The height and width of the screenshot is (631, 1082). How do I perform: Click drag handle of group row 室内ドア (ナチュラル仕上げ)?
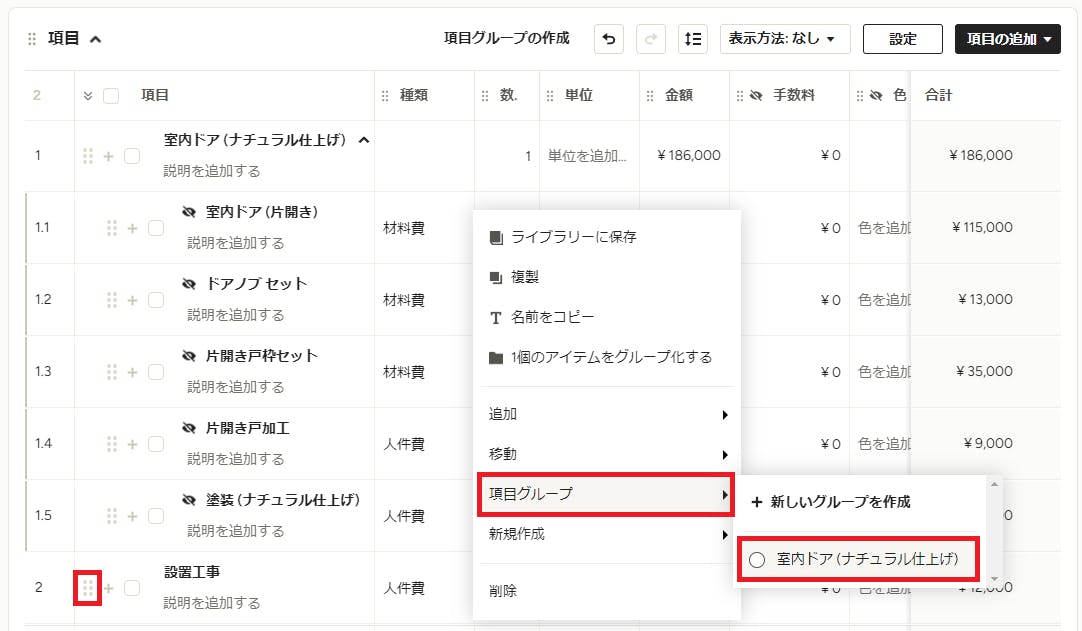click(x=88, y=156)
